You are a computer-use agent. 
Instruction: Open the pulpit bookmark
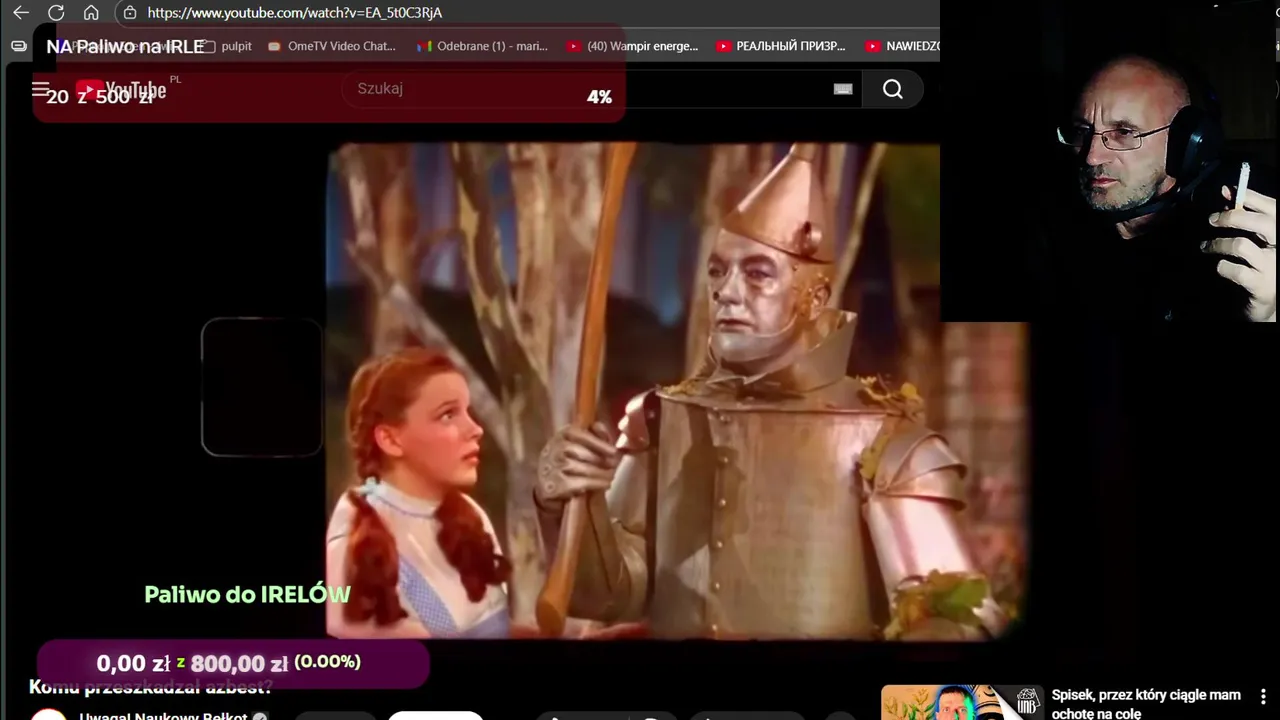(227, 46)
